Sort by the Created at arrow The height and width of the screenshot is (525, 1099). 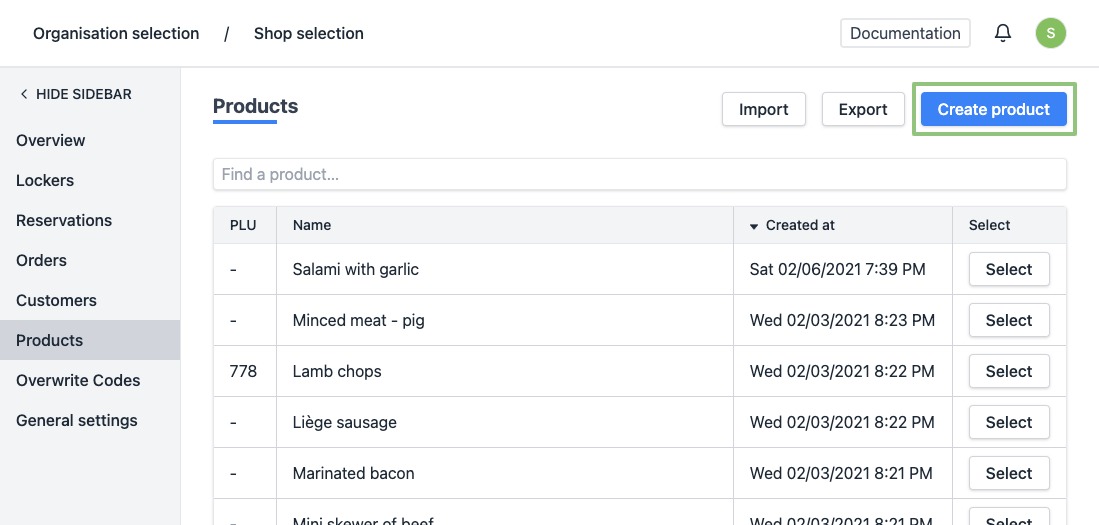[754, 226]
